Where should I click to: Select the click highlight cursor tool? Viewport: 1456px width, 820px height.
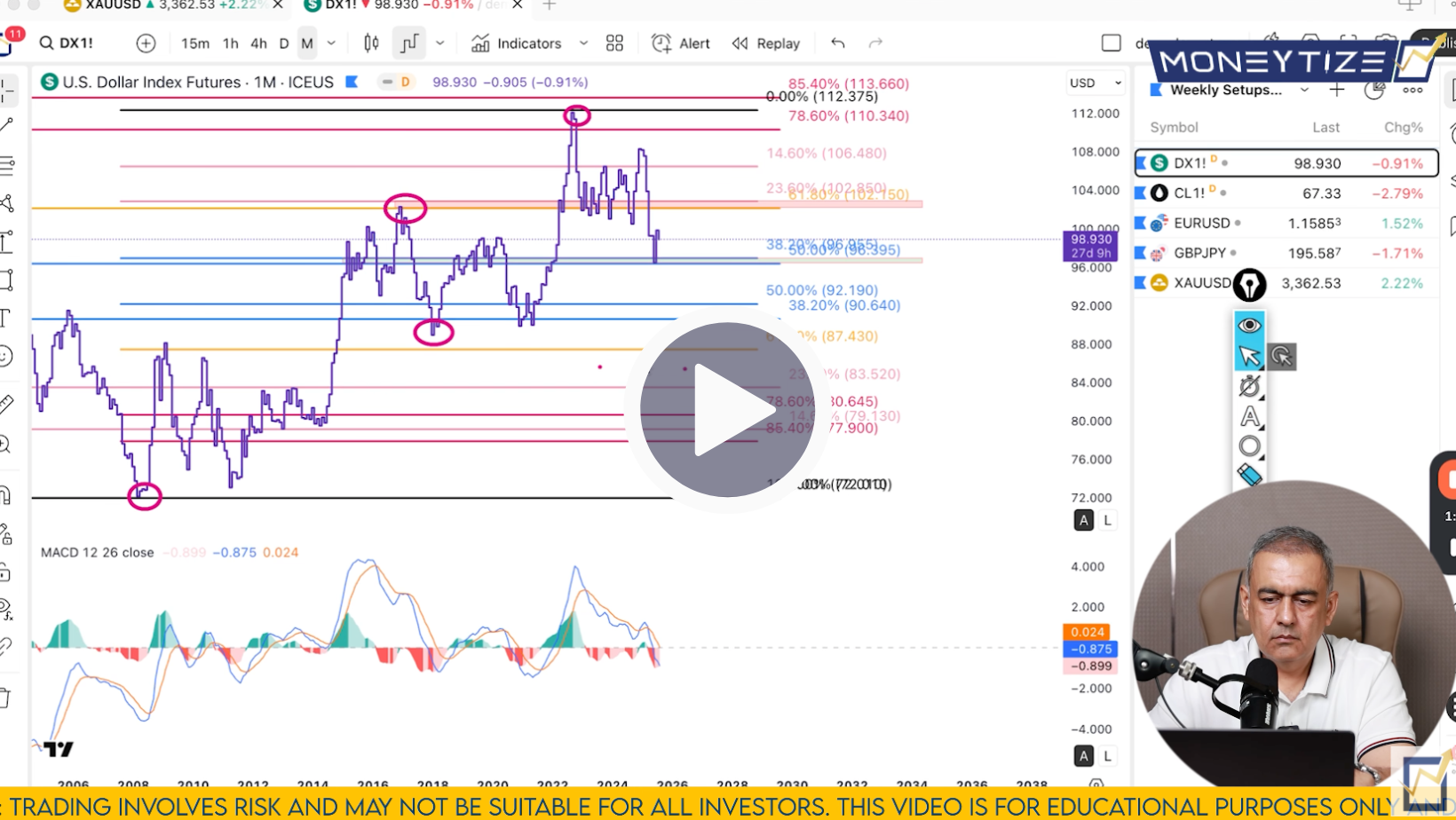coord(1281,356)
